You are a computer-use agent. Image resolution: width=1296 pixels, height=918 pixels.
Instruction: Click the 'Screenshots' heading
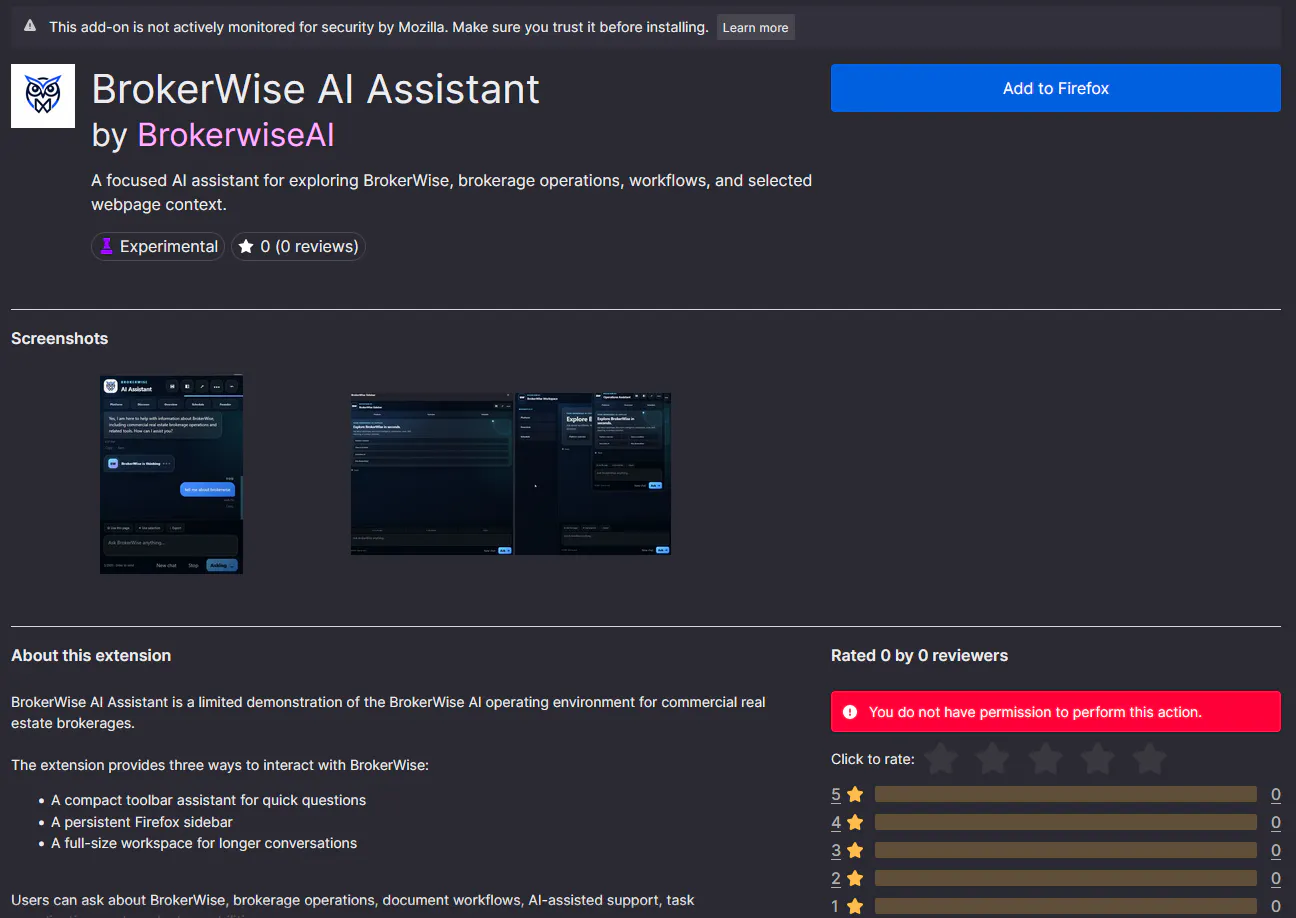click(x=59, y=338)
